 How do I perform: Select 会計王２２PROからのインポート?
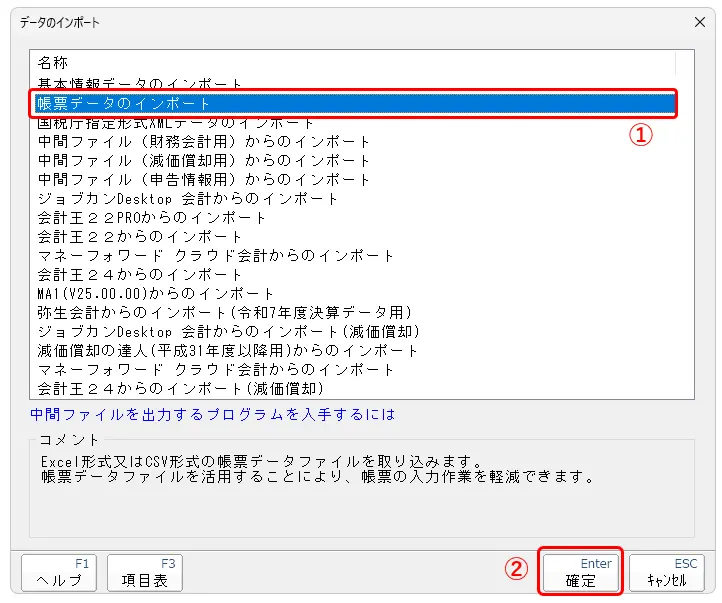152,217
